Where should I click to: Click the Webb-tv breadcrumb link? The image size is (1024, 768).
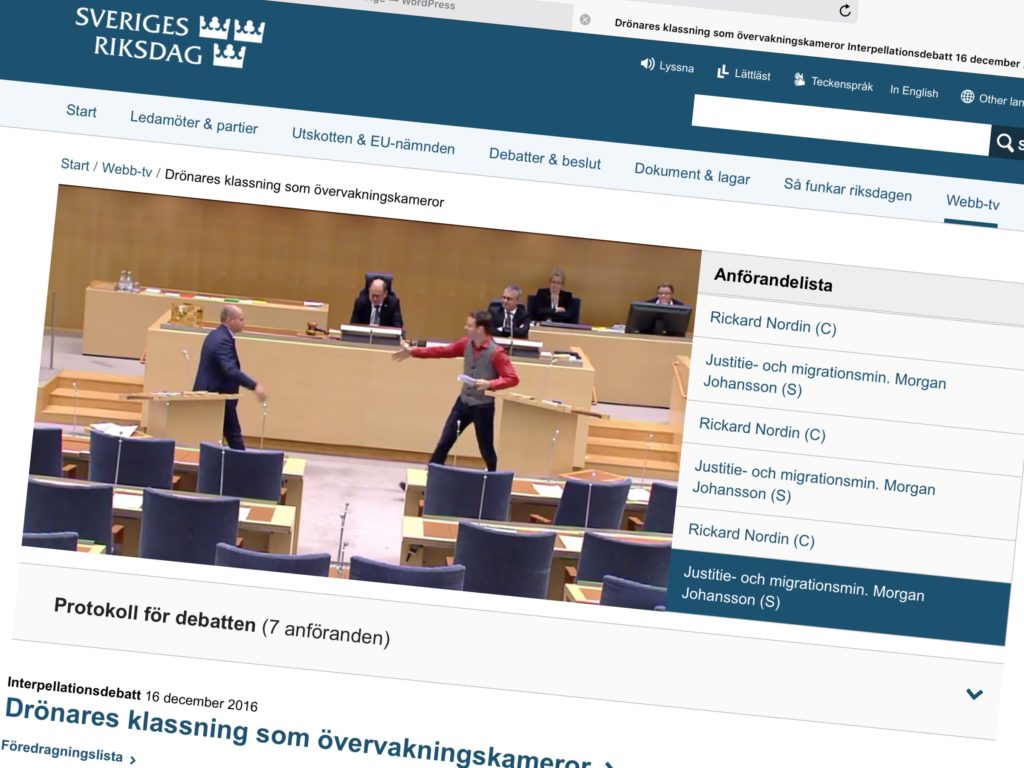point(127,170)
